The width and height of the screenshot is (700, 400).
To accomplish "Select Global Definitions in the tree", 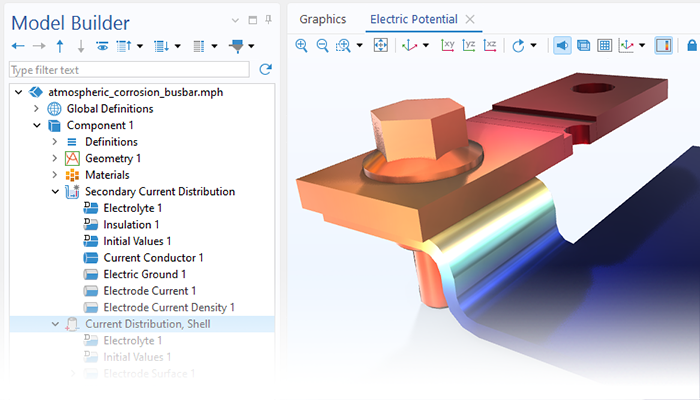I will click(110, 108).
